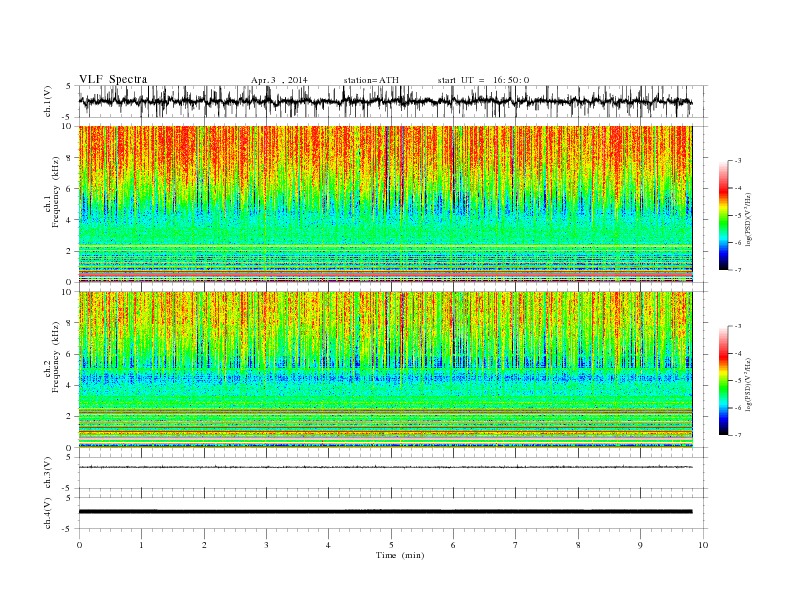Click the ch.2 spectrogram color bar

[x=723, y=380]
